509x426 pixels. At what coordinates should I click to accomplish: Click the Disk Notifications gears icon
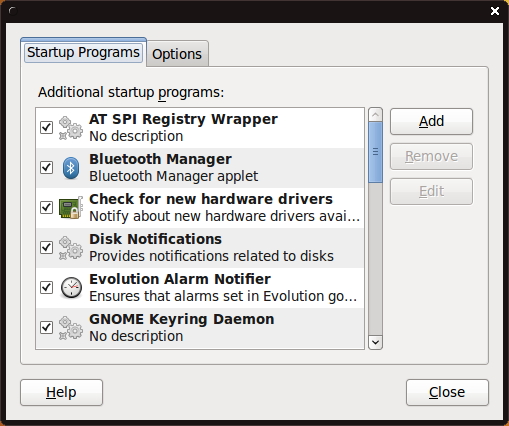point(71,248)
